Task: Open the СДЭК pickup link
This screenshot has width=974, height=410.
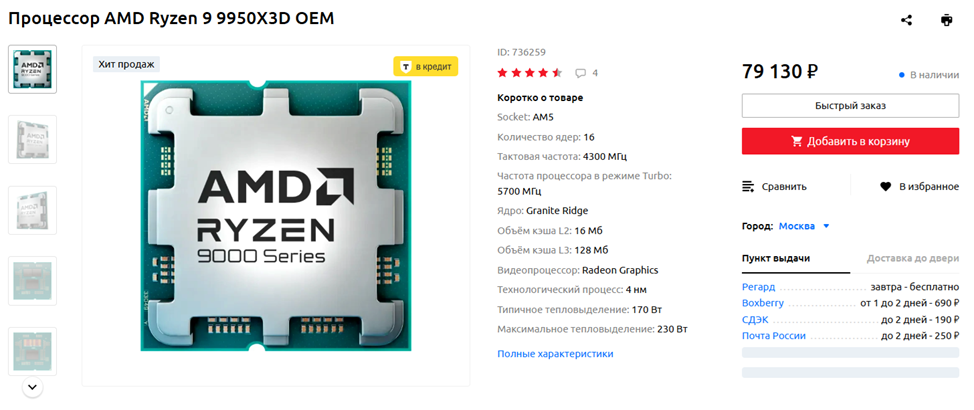Action: click(x=755, y=319)
